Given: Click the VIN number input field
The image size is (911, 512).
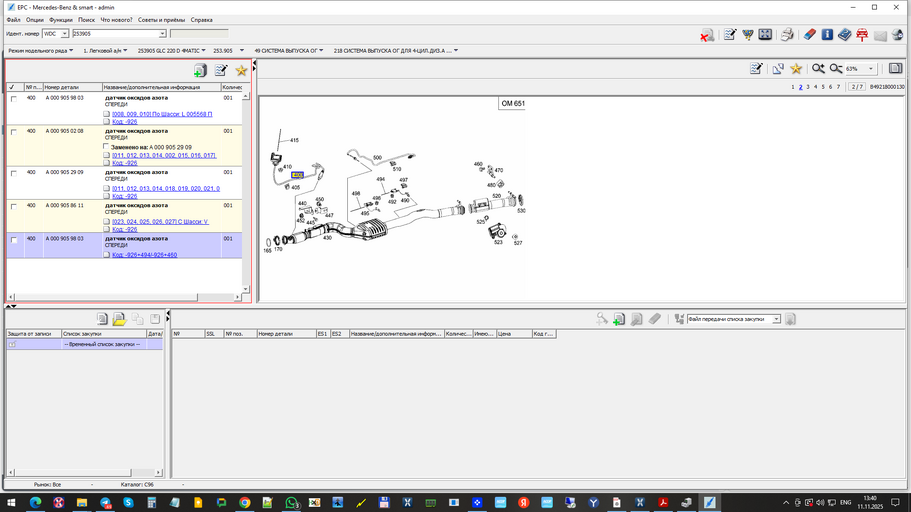Looking at the screenshot, I should (114, 34).
